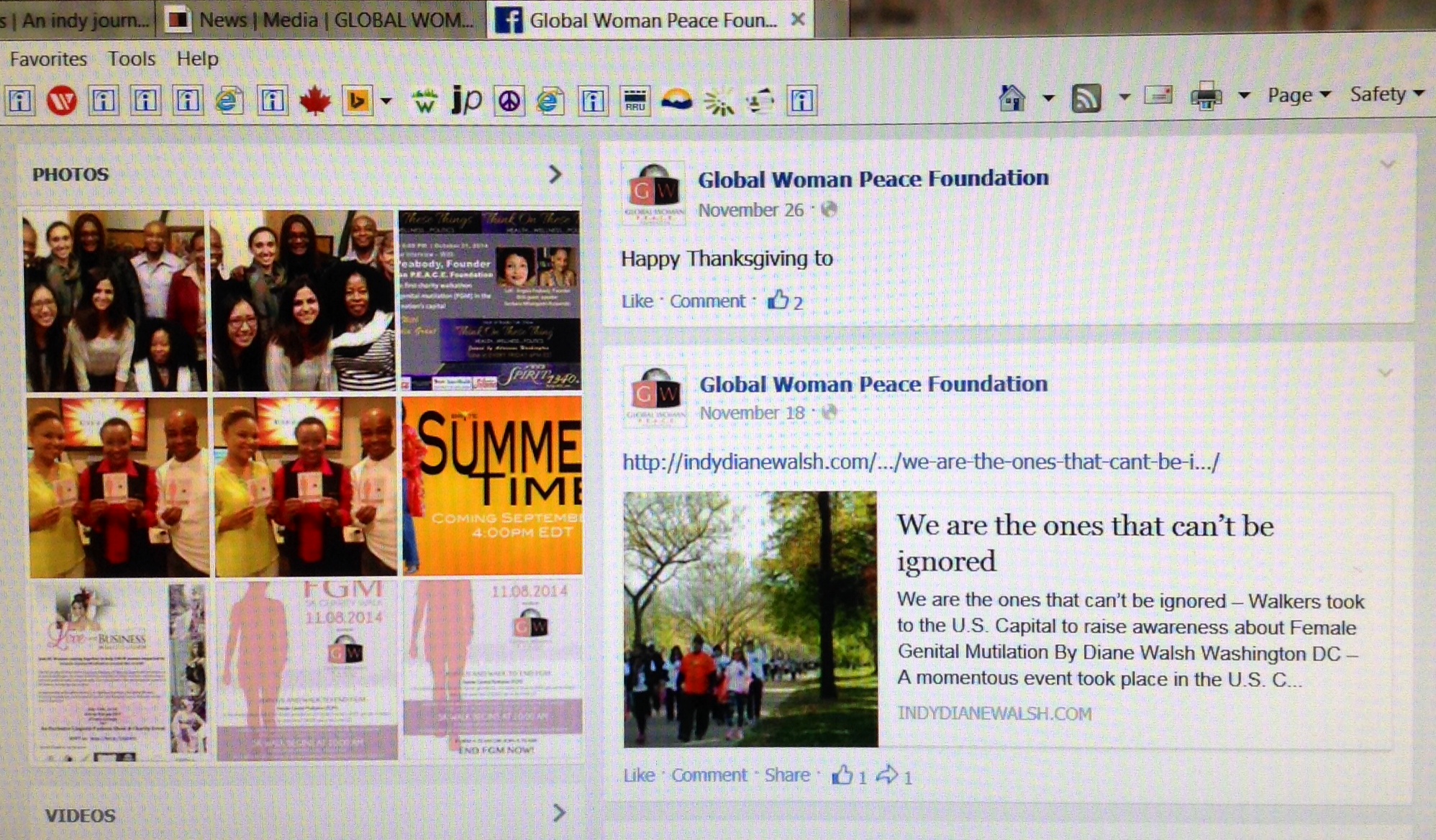Open the Tools menu
Viewport: 1436px width, 840px height.
click(131, 58)
